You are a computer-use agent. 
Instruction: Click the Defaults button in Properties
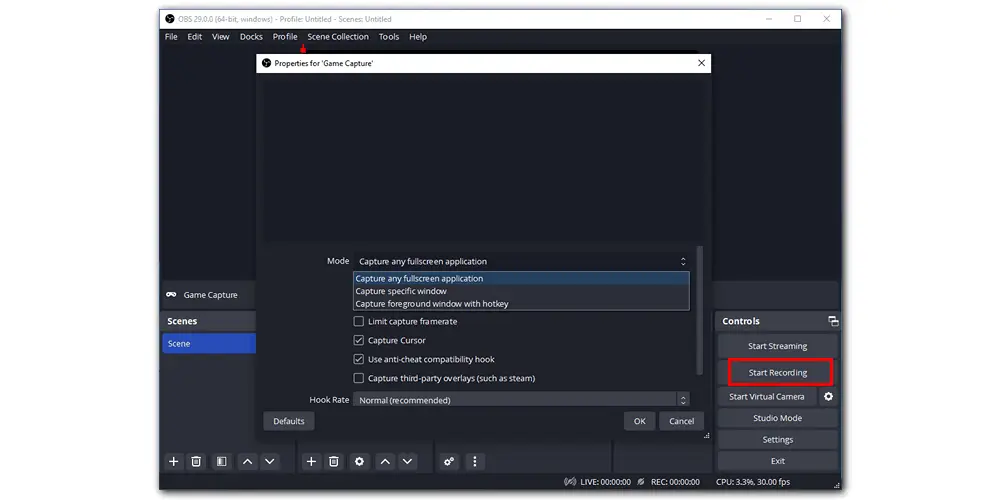(x=289, y=421)
